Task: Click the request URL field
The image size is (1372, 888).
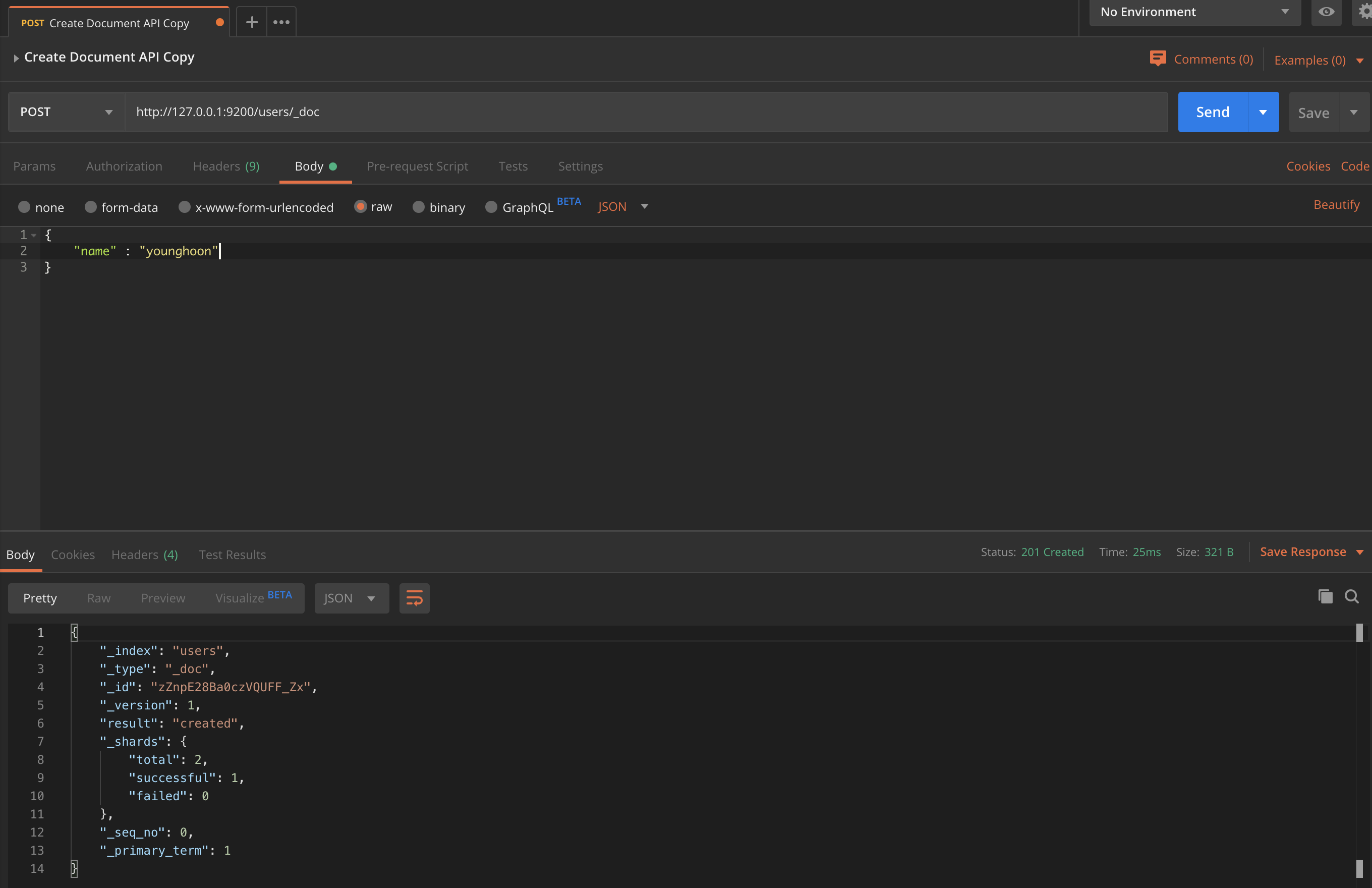Action: pyautogui.click(x=646, y=112)
